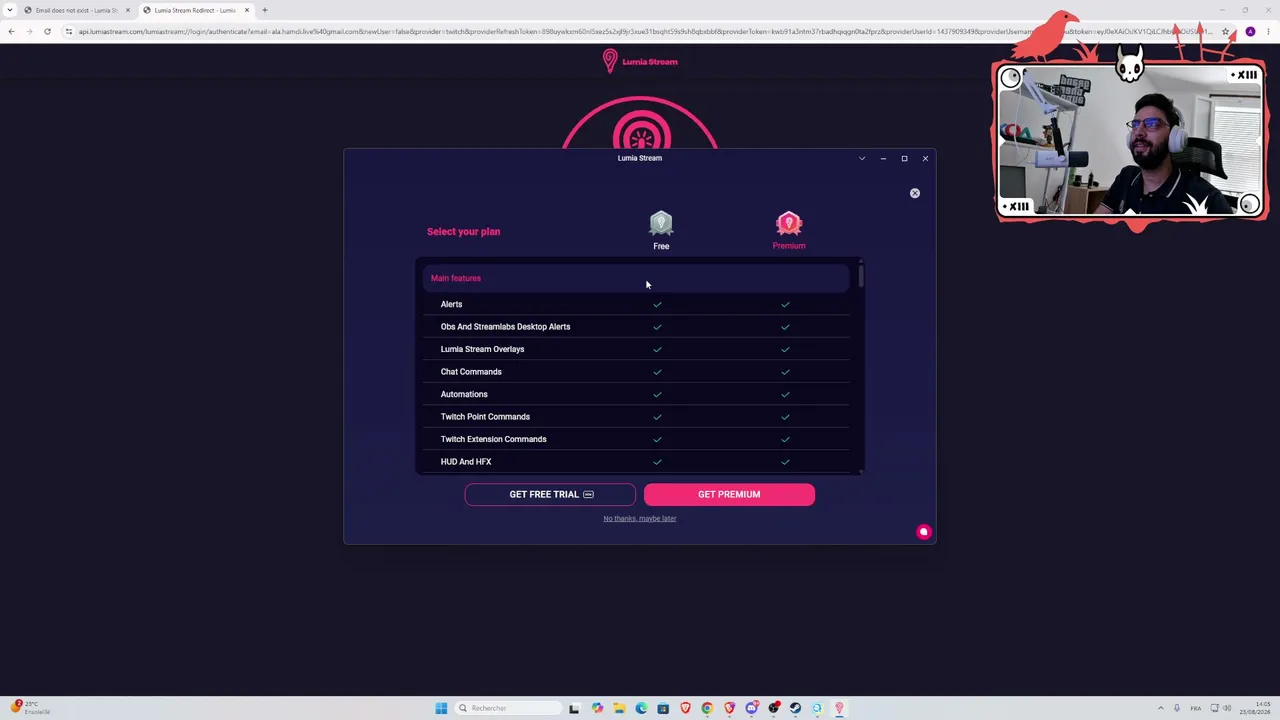Click the GET PREMIUM button
Screen dimensions: 1280x720
point(729,494)
